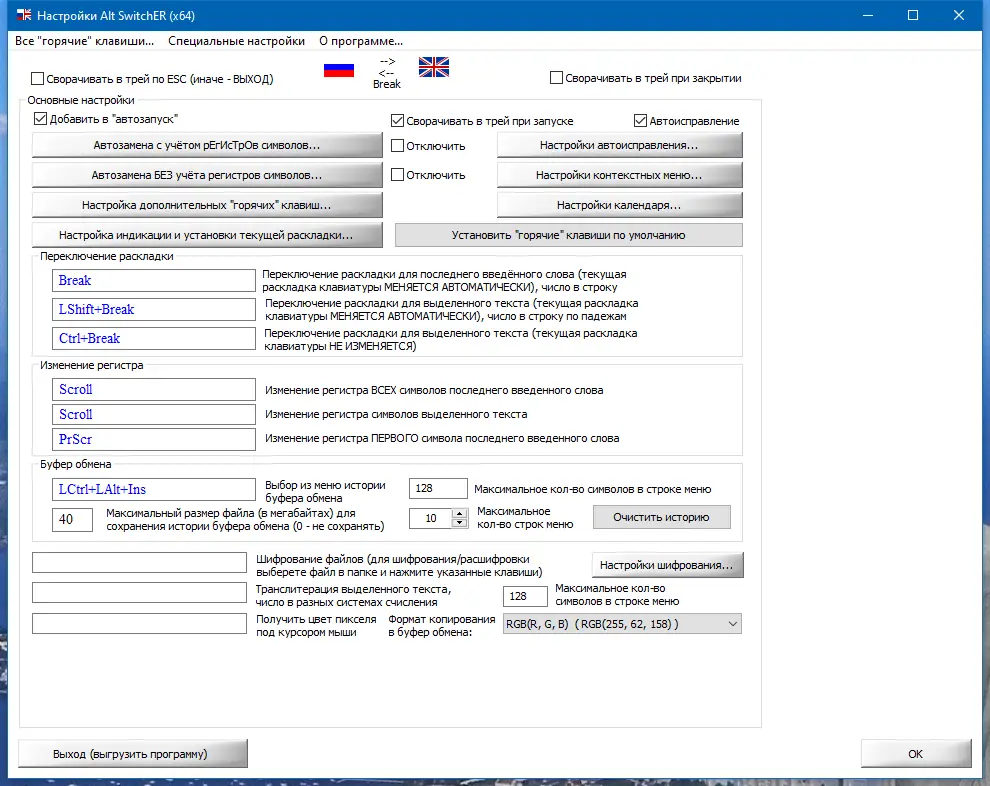Check Отключить next to case-sensitive autoreplace
The height and width of the screenshot is (786, 990).
point(397,146)
